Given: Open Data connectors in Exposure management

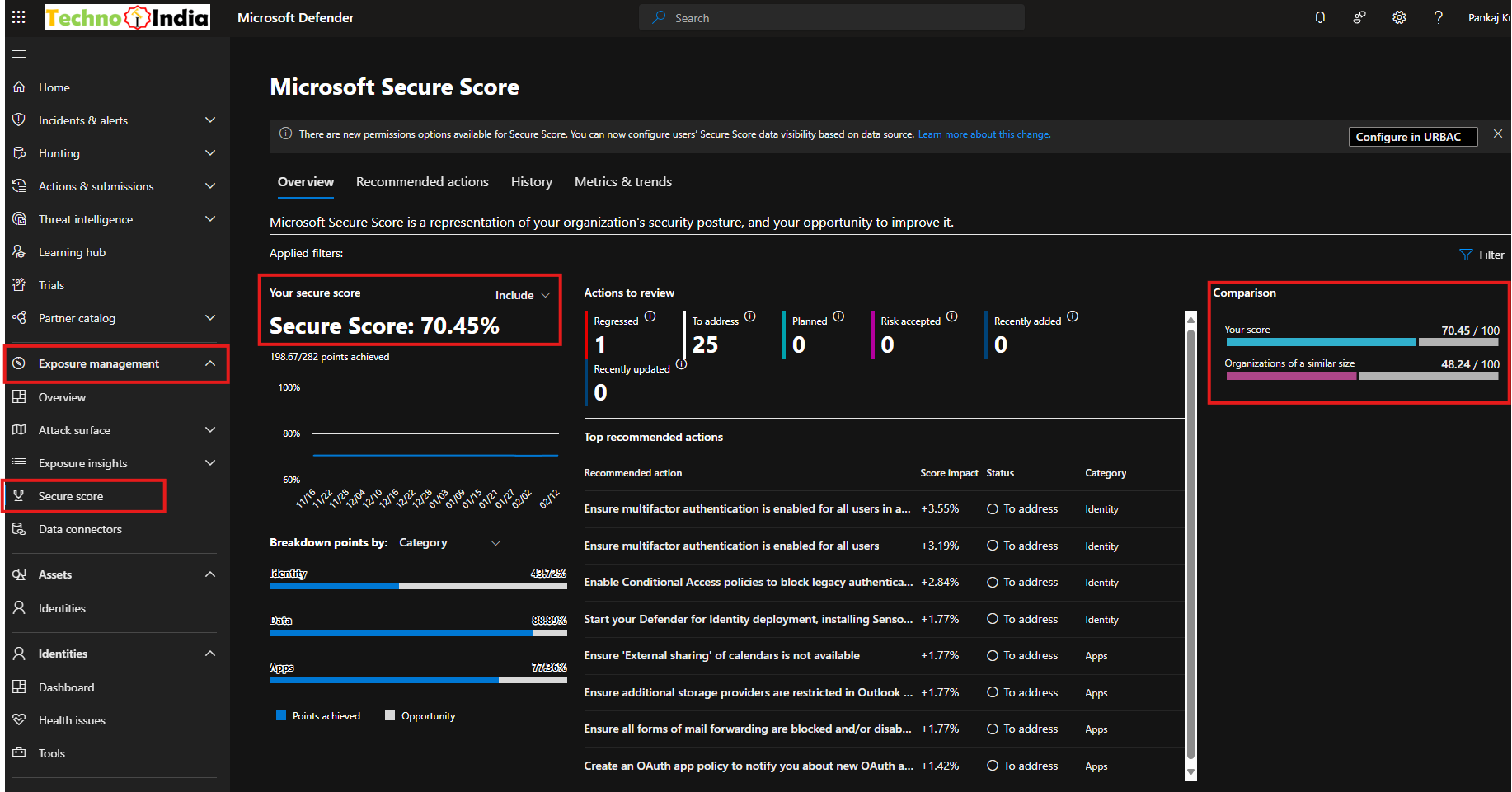Looking at the screenshot, I should click(80, 528).
